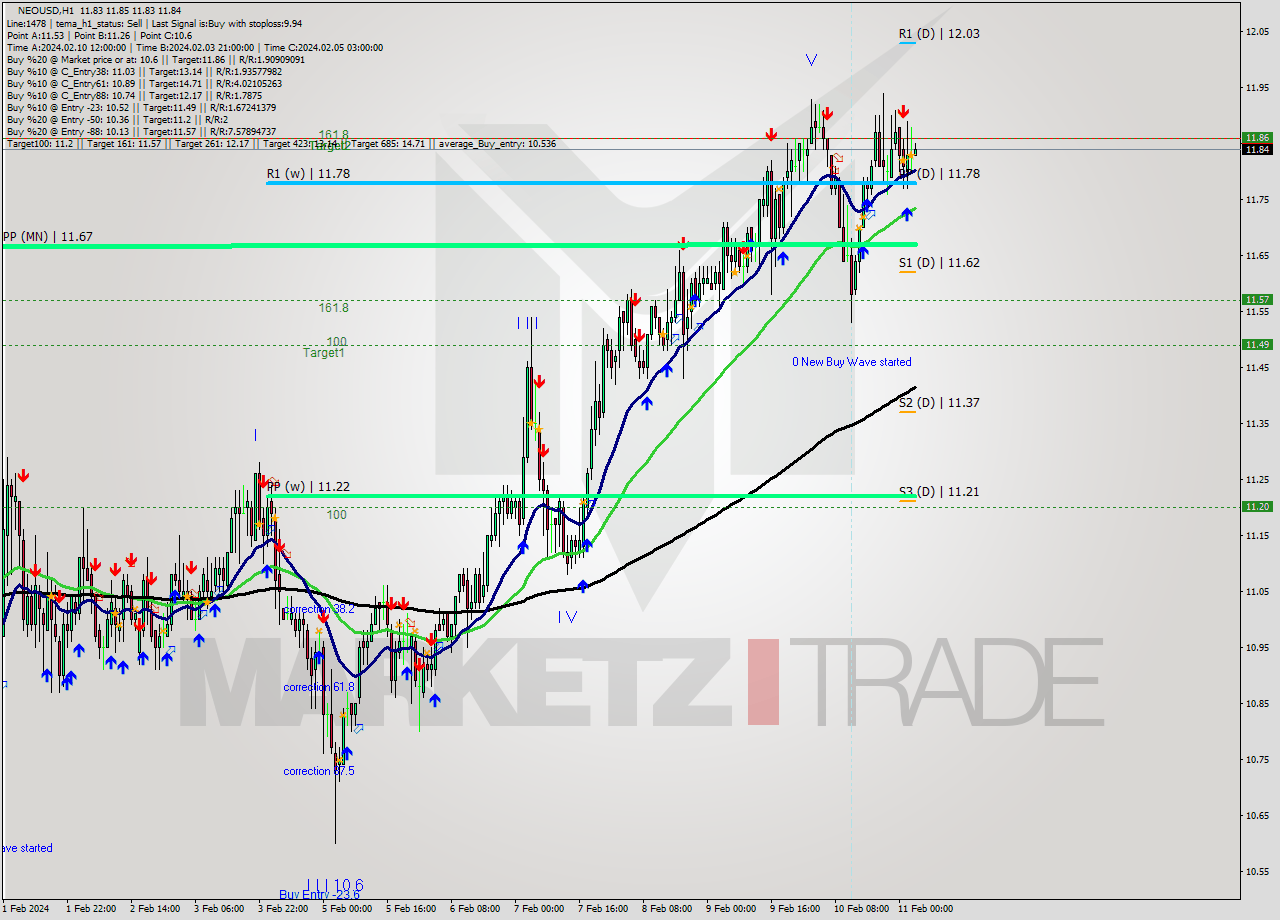Screen dimensions: 1280x920
Task: Click the 'Buy Entry -23.6' label
Action: tap(319, 895)
